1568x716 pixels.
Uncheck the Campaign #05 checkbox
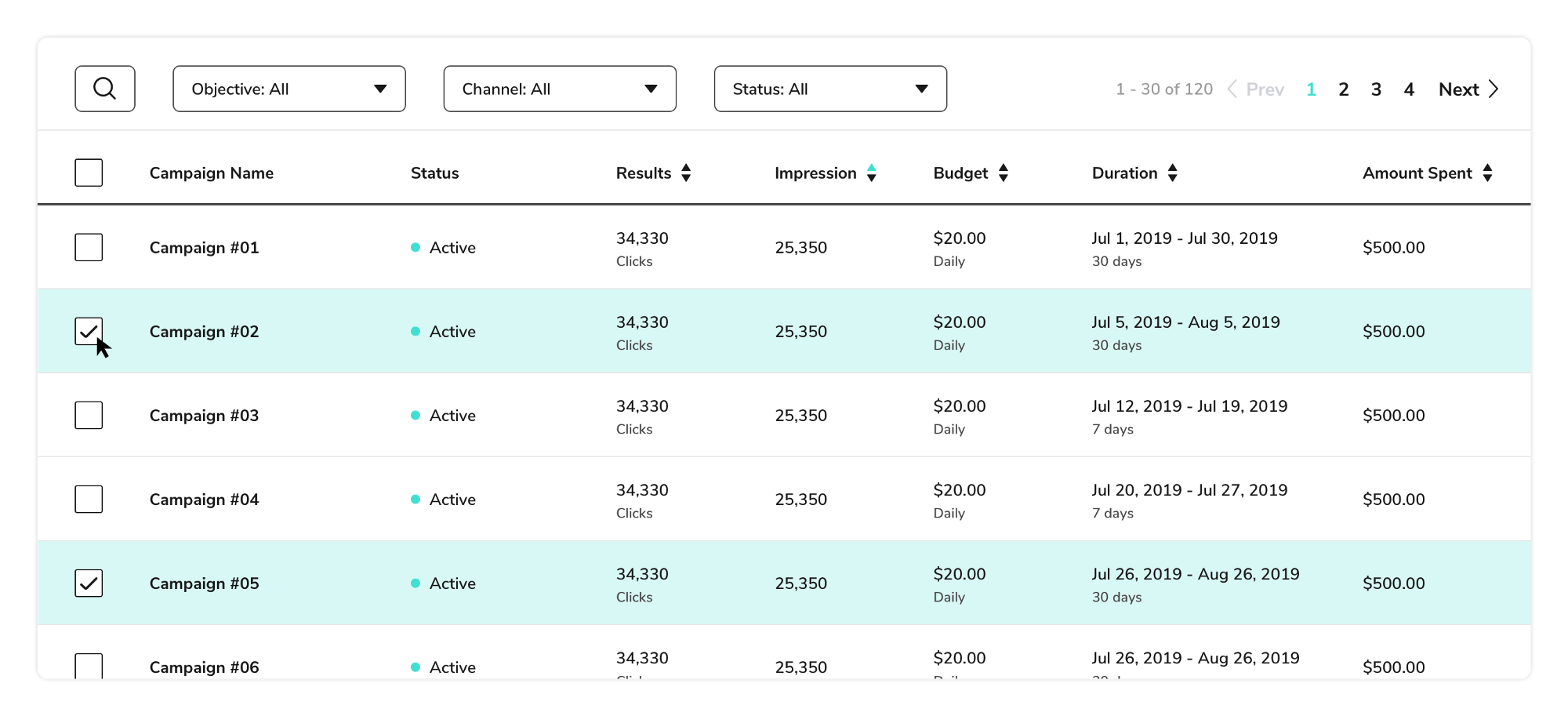click(89, 583)
